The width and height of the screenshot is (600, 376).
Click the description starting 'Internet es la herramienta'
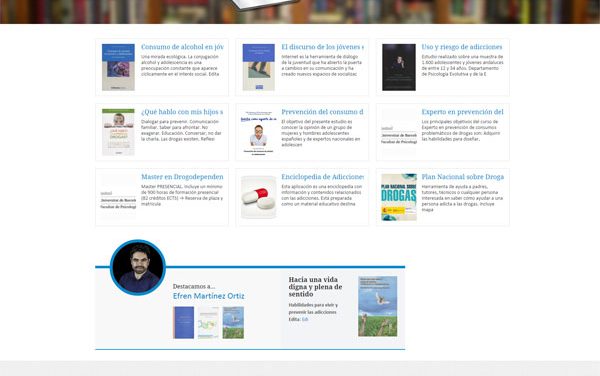(x=321, y=65)
